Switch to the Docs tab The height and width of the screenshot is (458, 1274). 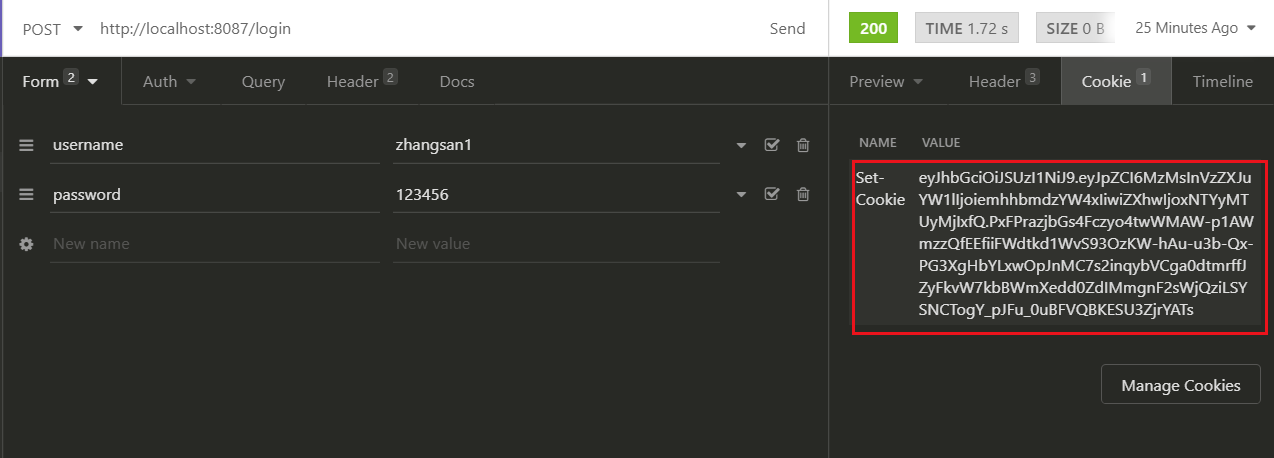tap(457, 82)
